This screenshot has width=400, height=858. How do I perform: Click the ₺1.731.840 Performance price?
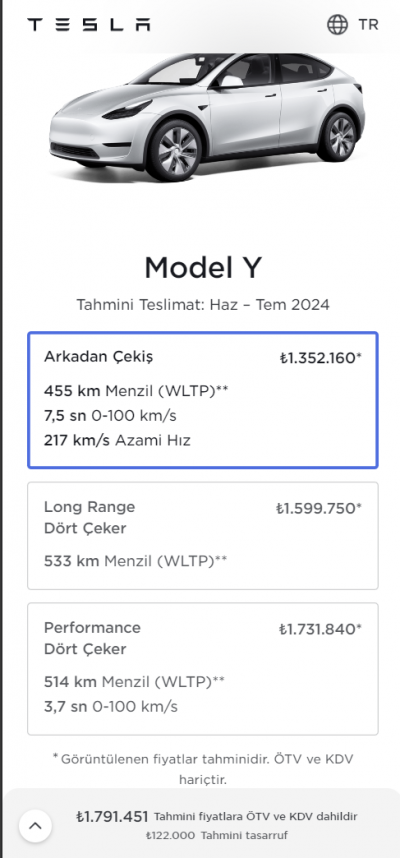320,629
